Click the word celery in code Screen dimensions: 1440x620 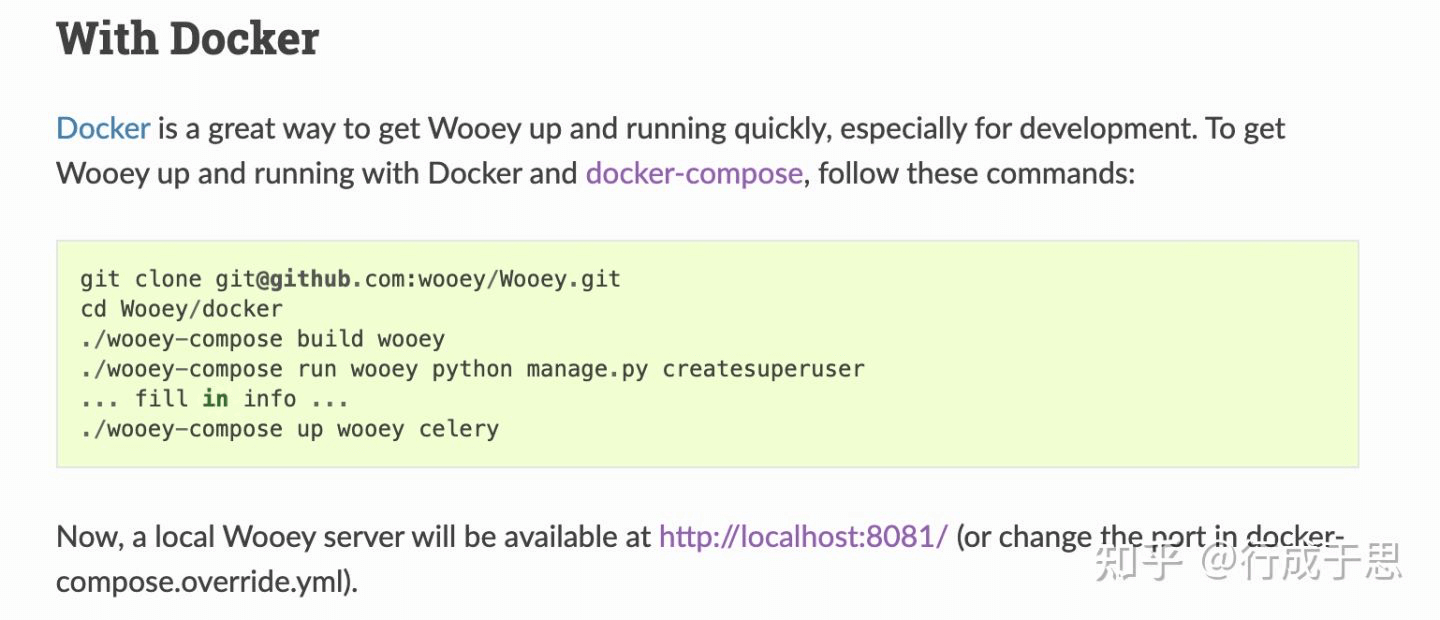pos(459,429)
